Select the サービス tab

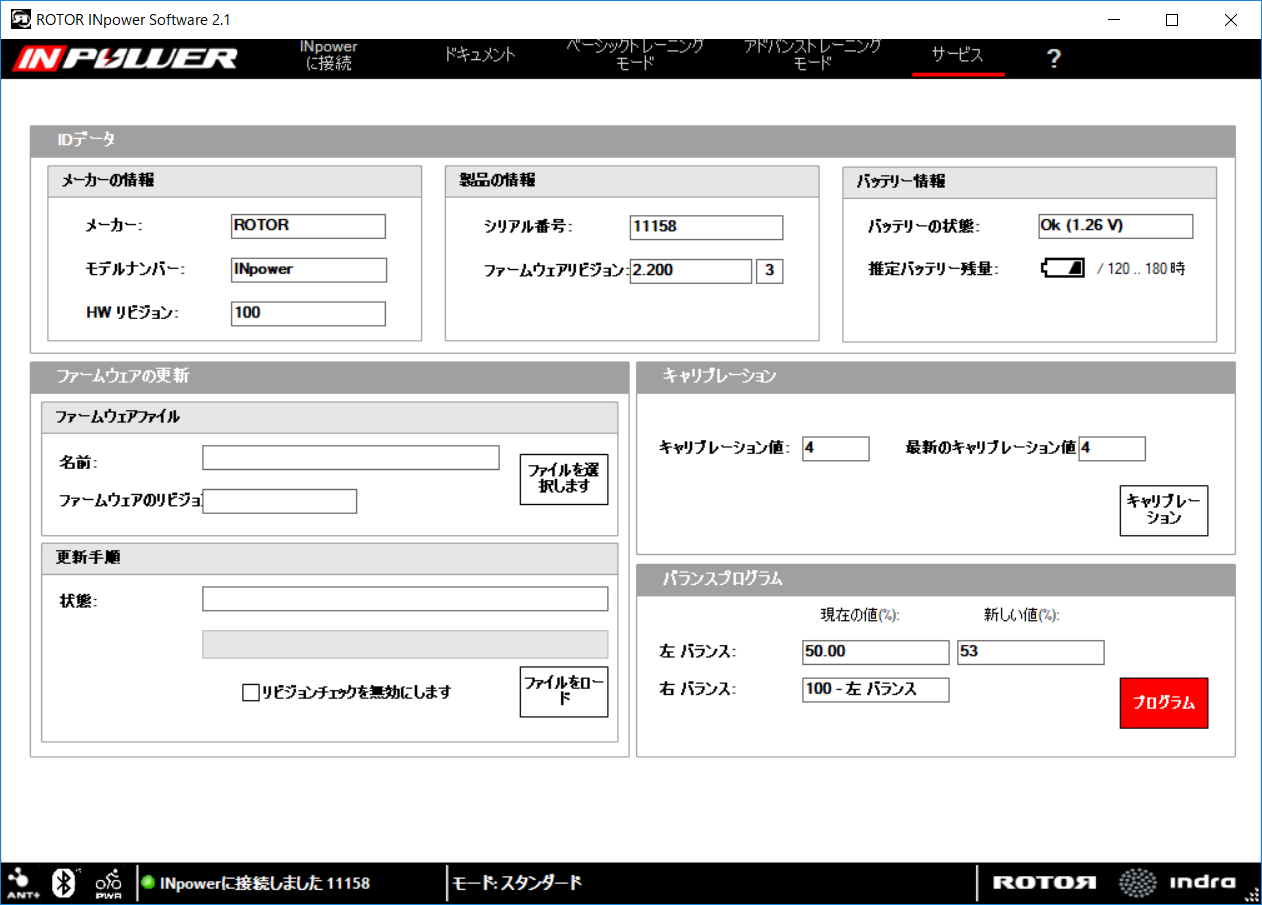(958, 56)
